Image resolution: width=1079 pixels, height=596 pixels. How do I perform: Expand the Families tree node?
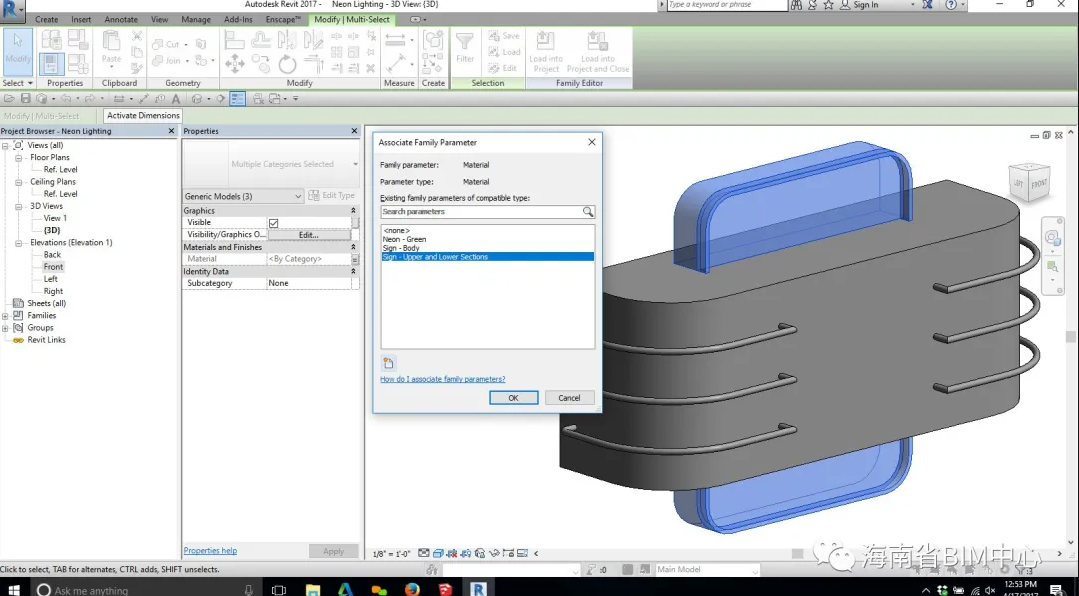[x=6, y=316]
